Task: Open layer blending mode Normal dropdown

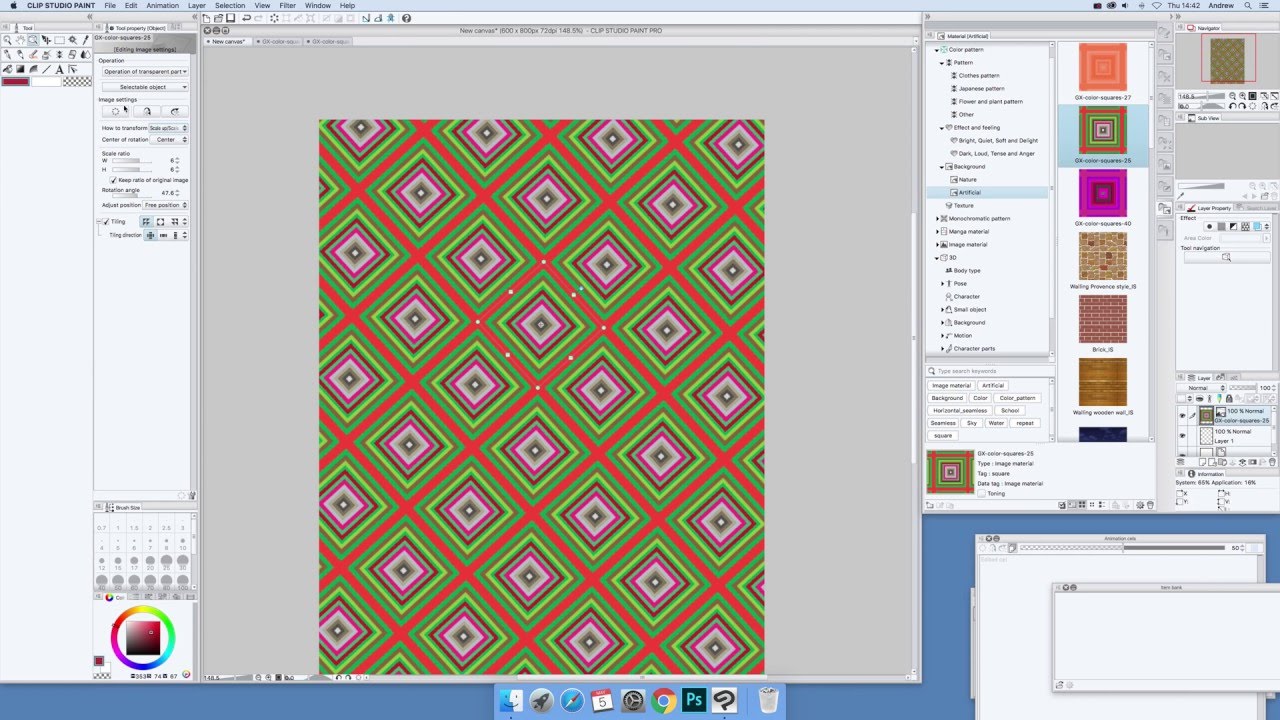Action: click(1201, 388)
